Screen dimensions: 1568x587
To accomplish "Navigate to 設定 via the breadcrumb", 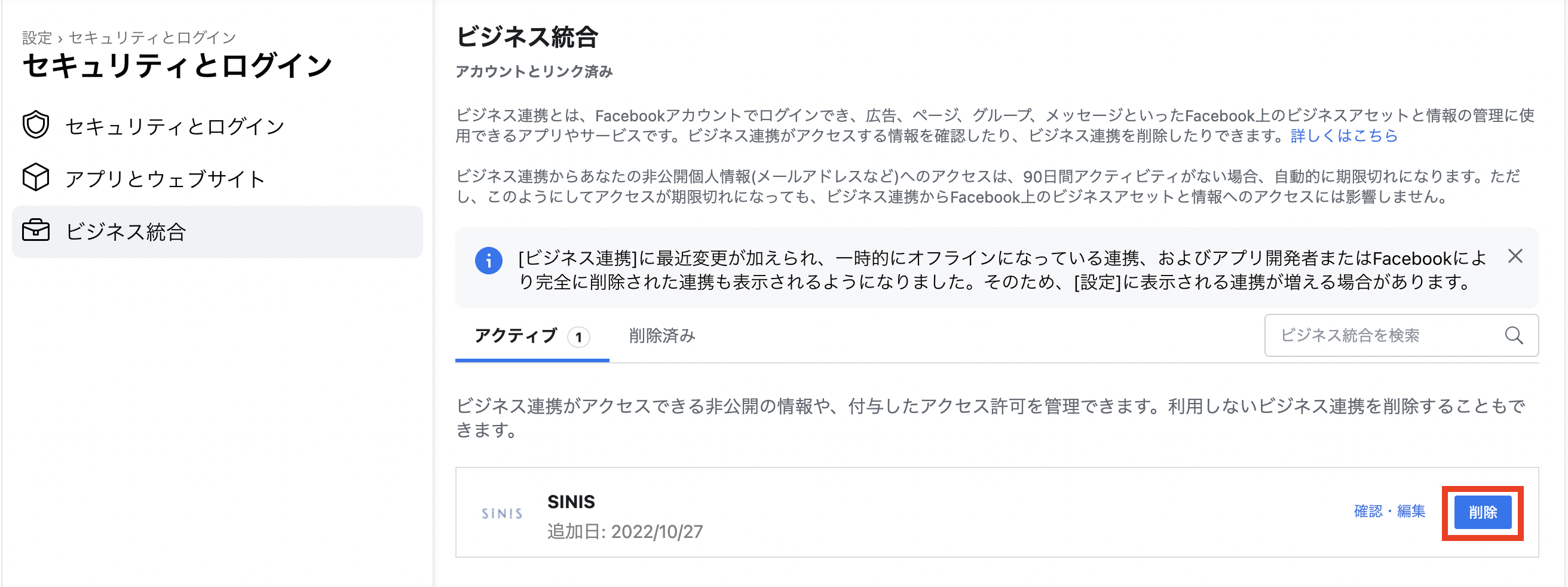I will pos(37,38).
